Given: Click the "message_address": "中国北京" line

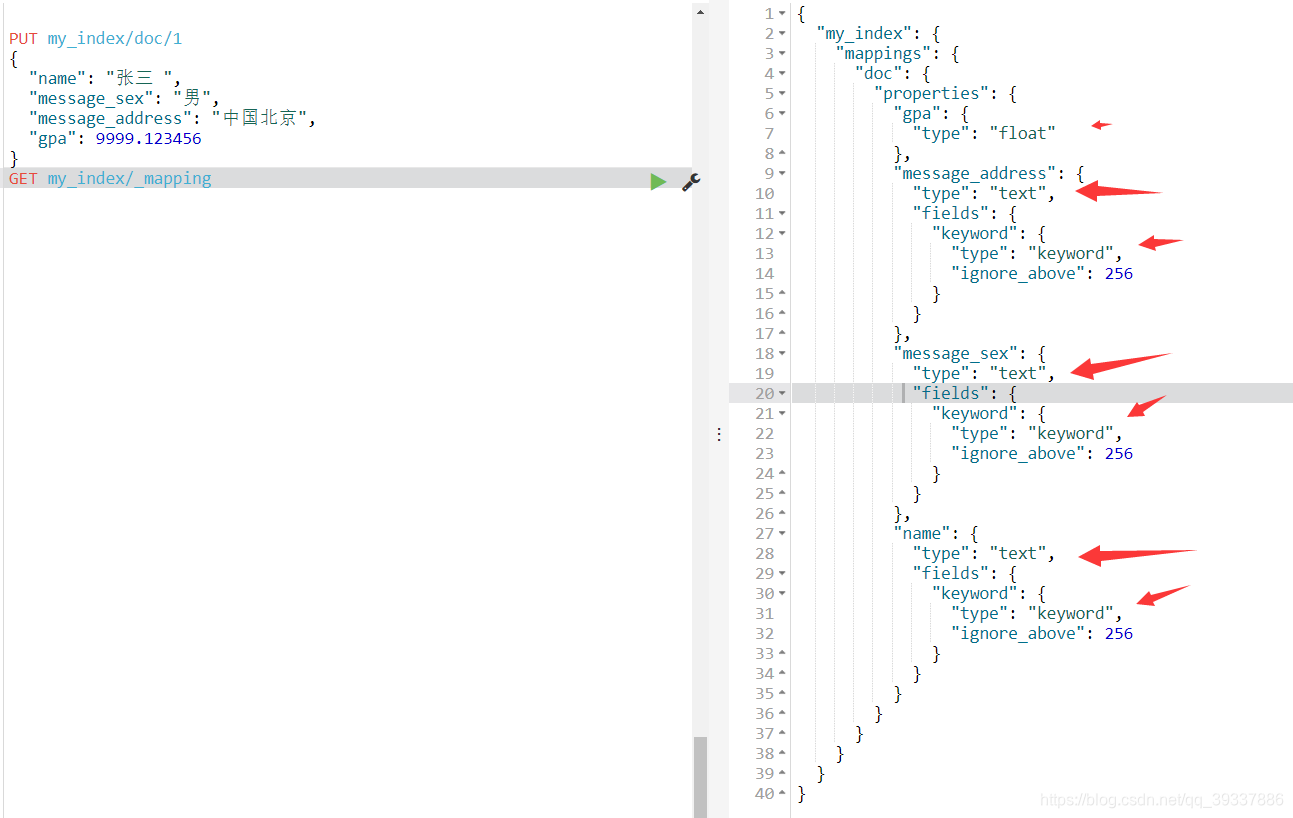Looking at the screenshot, I should tap(172, 119).
